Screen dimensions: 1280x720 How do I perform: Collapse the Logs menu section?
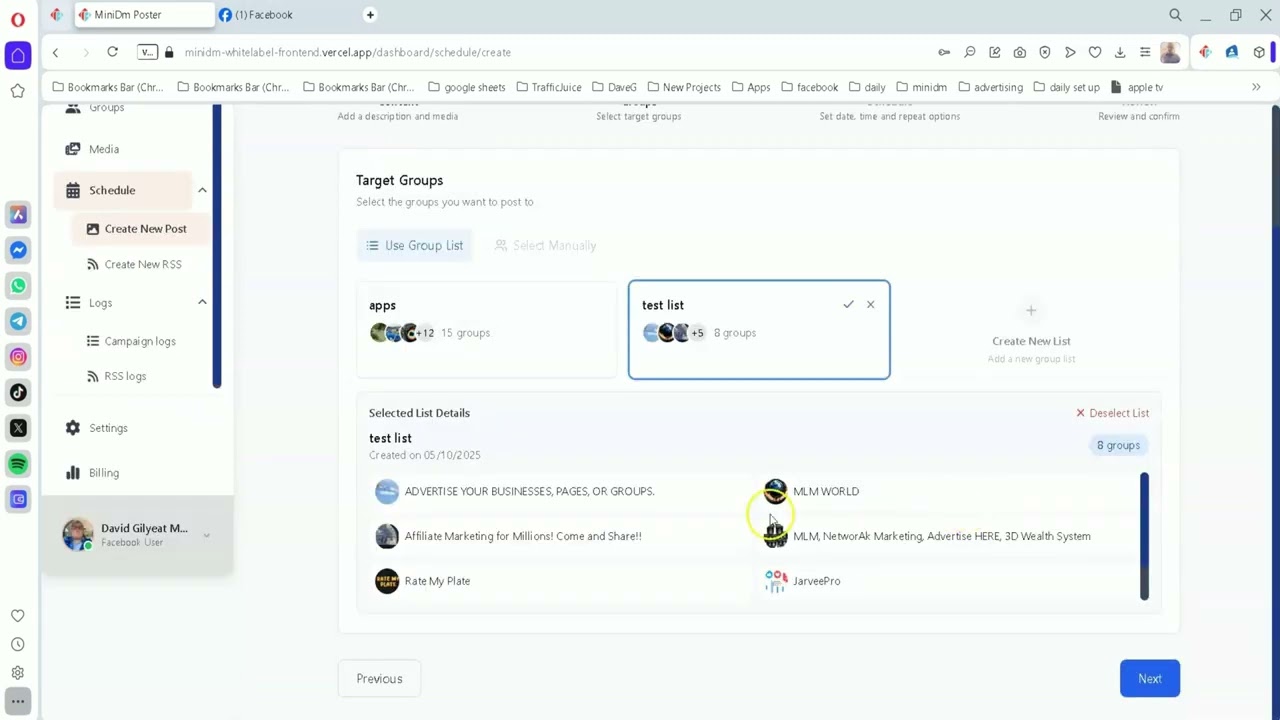pyautogui.click(x=202, y=303)
